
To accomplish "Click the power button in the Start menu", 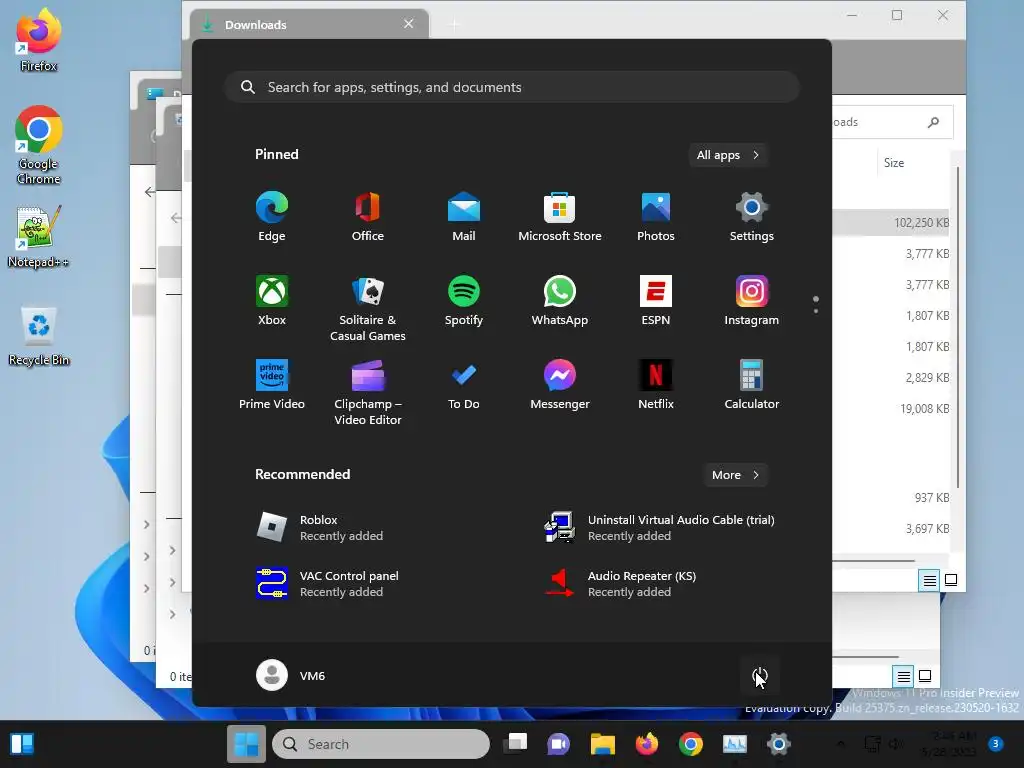I will [760, 675].
